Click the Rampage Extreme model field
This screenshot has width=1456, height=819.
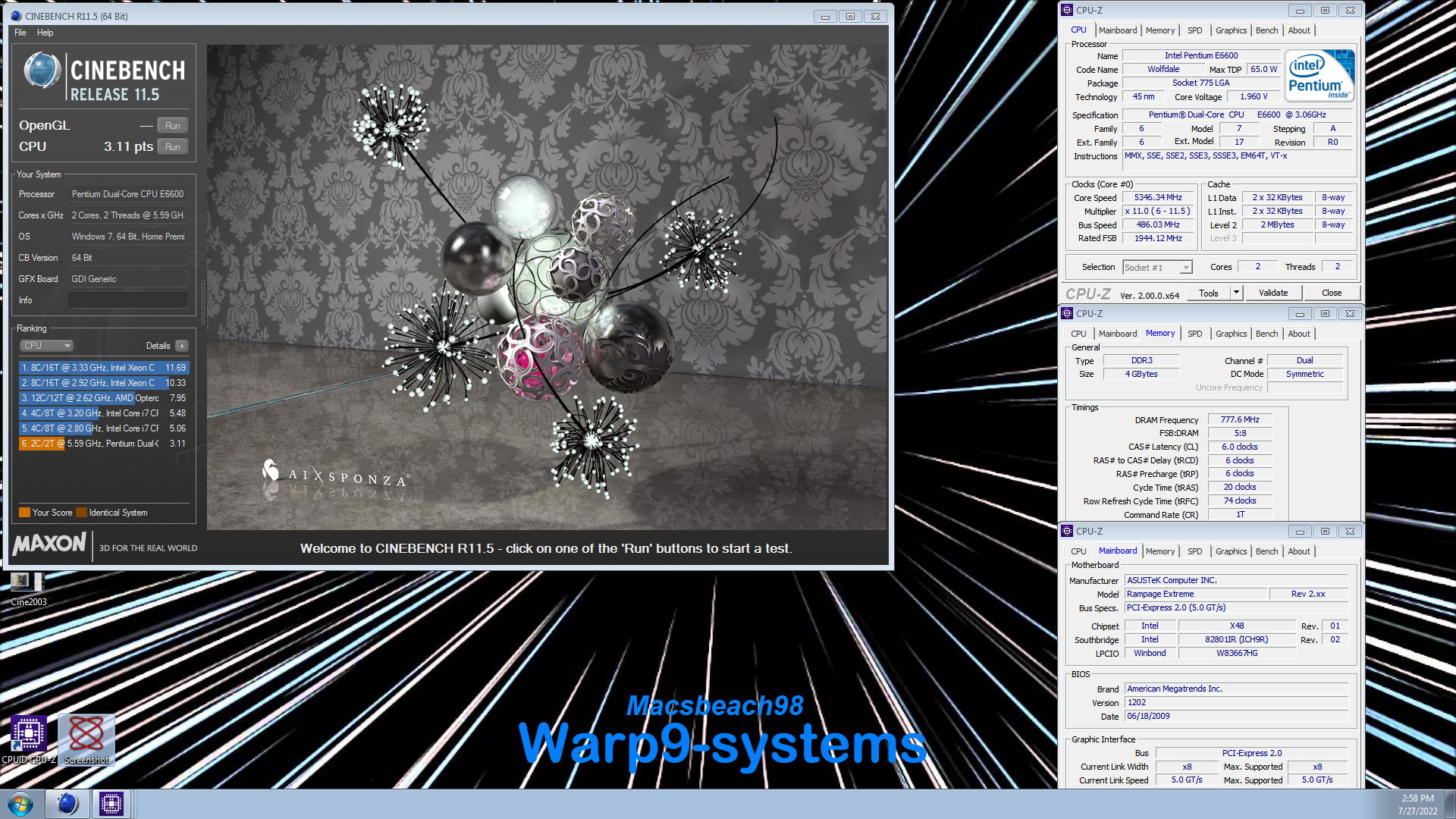(x=1195, y=594)
